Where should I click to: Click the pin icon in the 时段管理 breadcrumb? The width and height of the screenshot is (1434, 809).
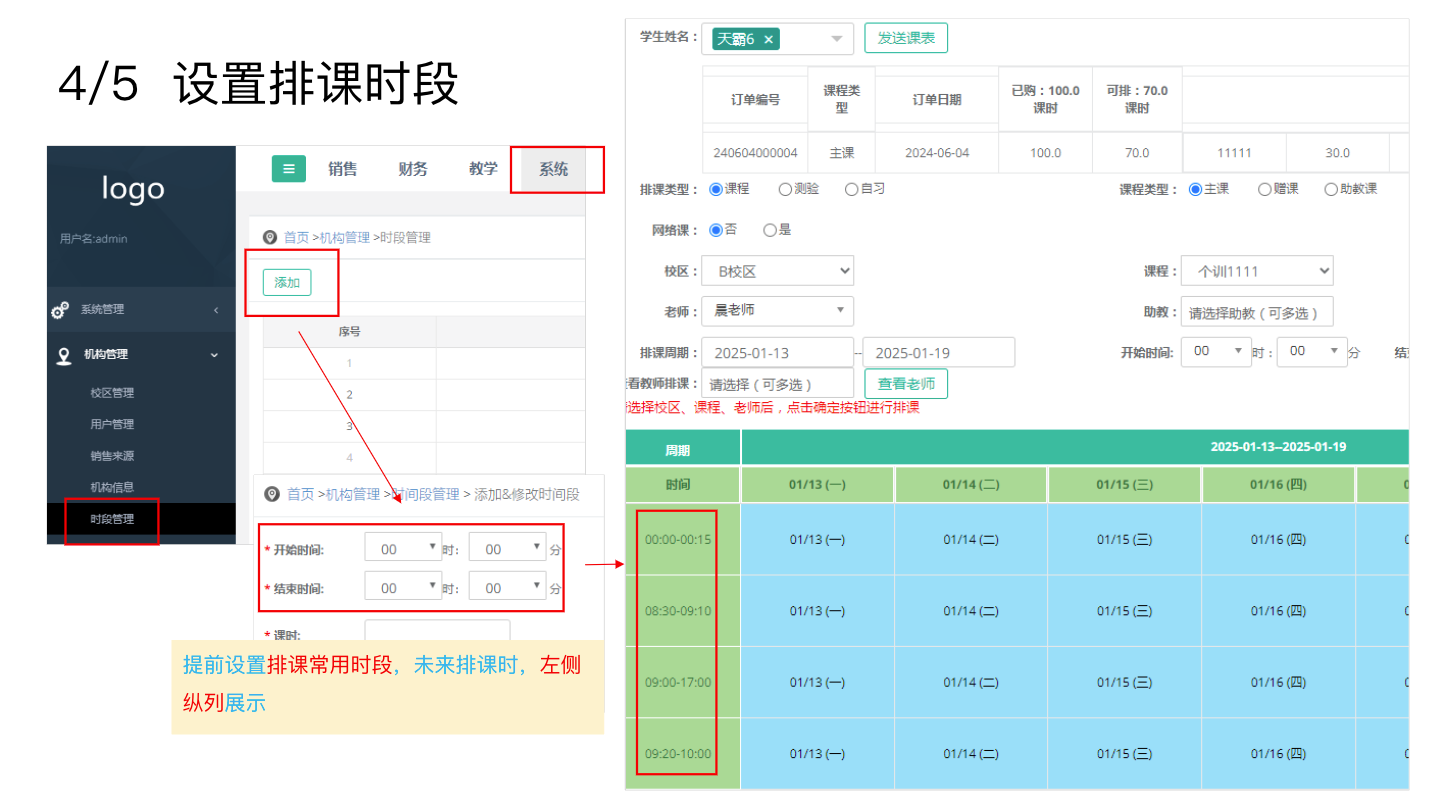click(x=270, y=237)
